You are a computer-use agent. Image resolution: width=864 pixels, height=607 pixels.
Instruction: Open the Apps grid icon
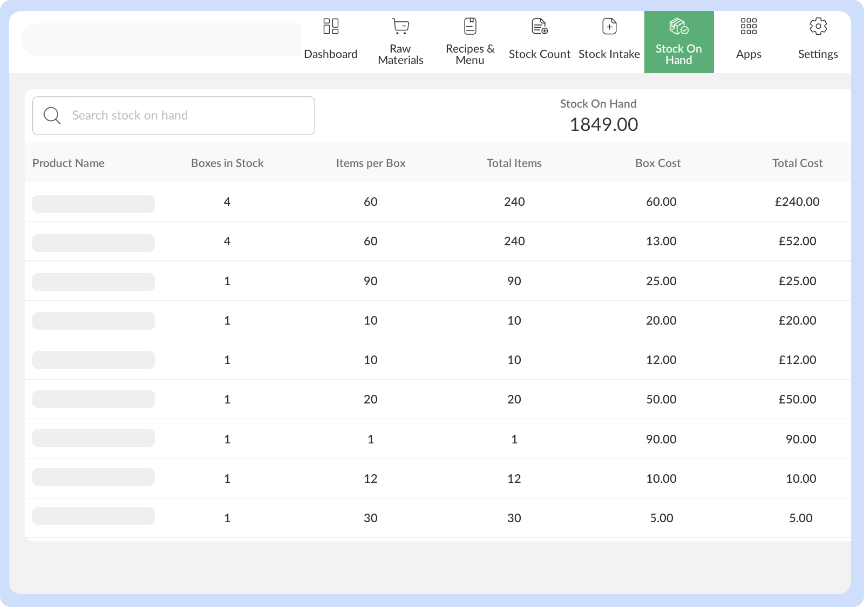(748, 27)
